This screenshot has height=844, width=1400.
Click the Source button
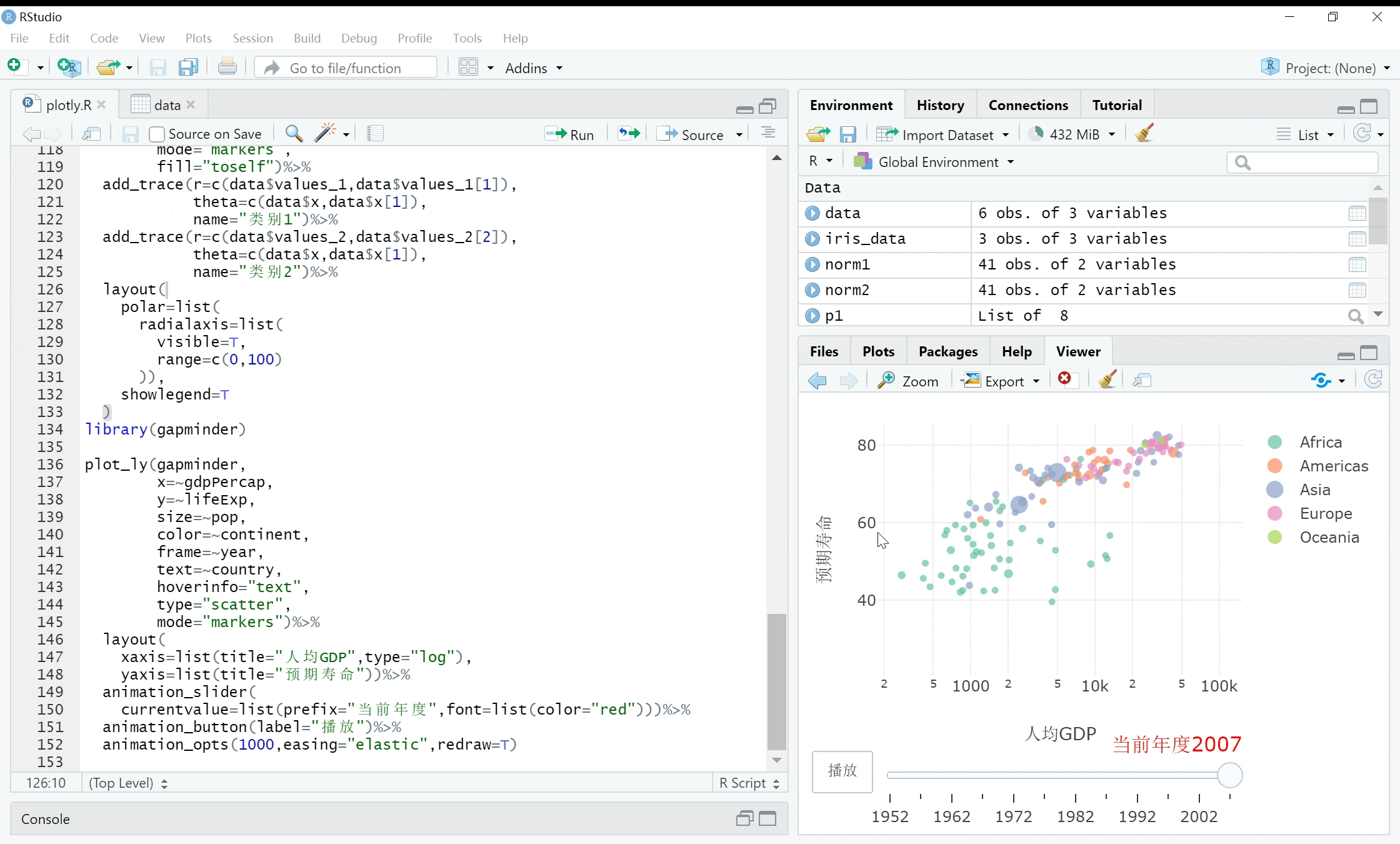click(x=694, y=134)
